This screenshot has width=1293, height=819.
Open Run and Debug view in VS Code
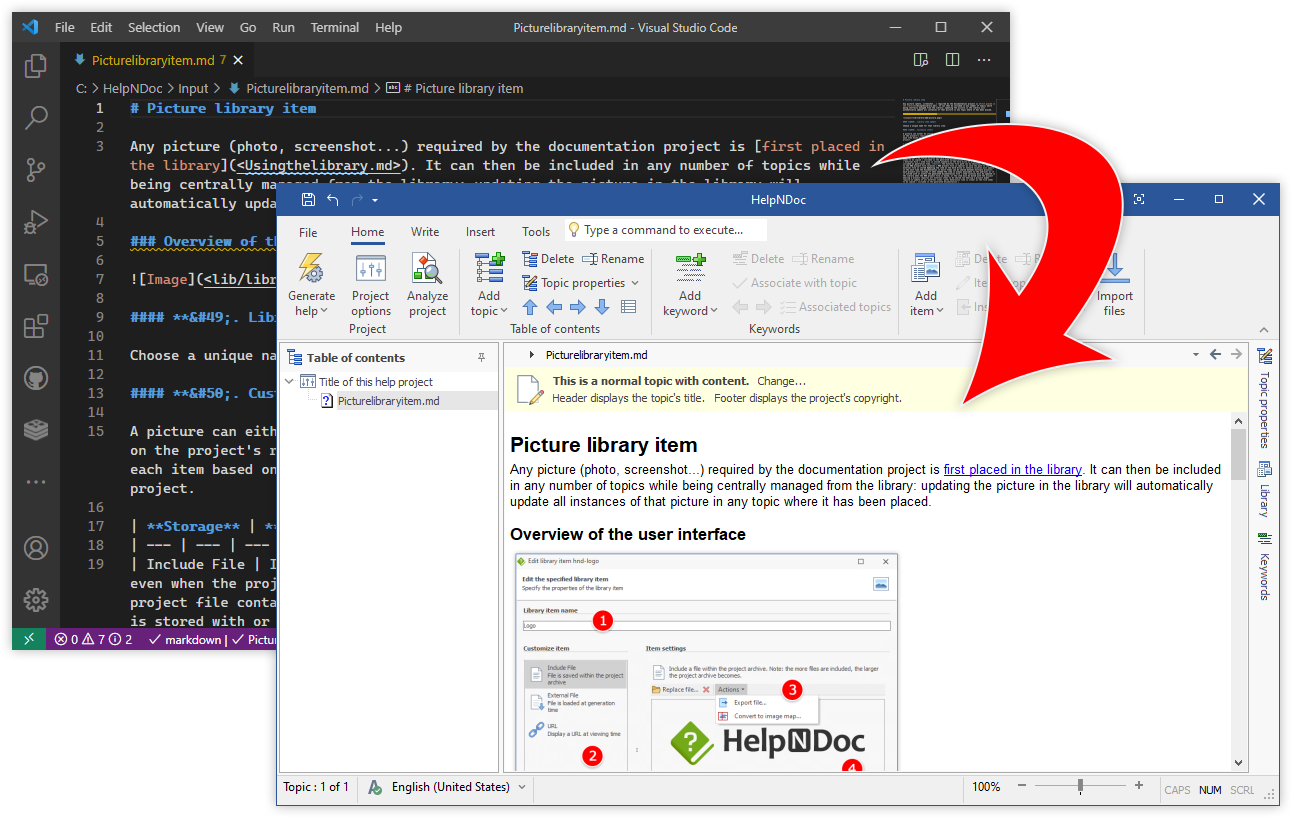click(36, 222)
